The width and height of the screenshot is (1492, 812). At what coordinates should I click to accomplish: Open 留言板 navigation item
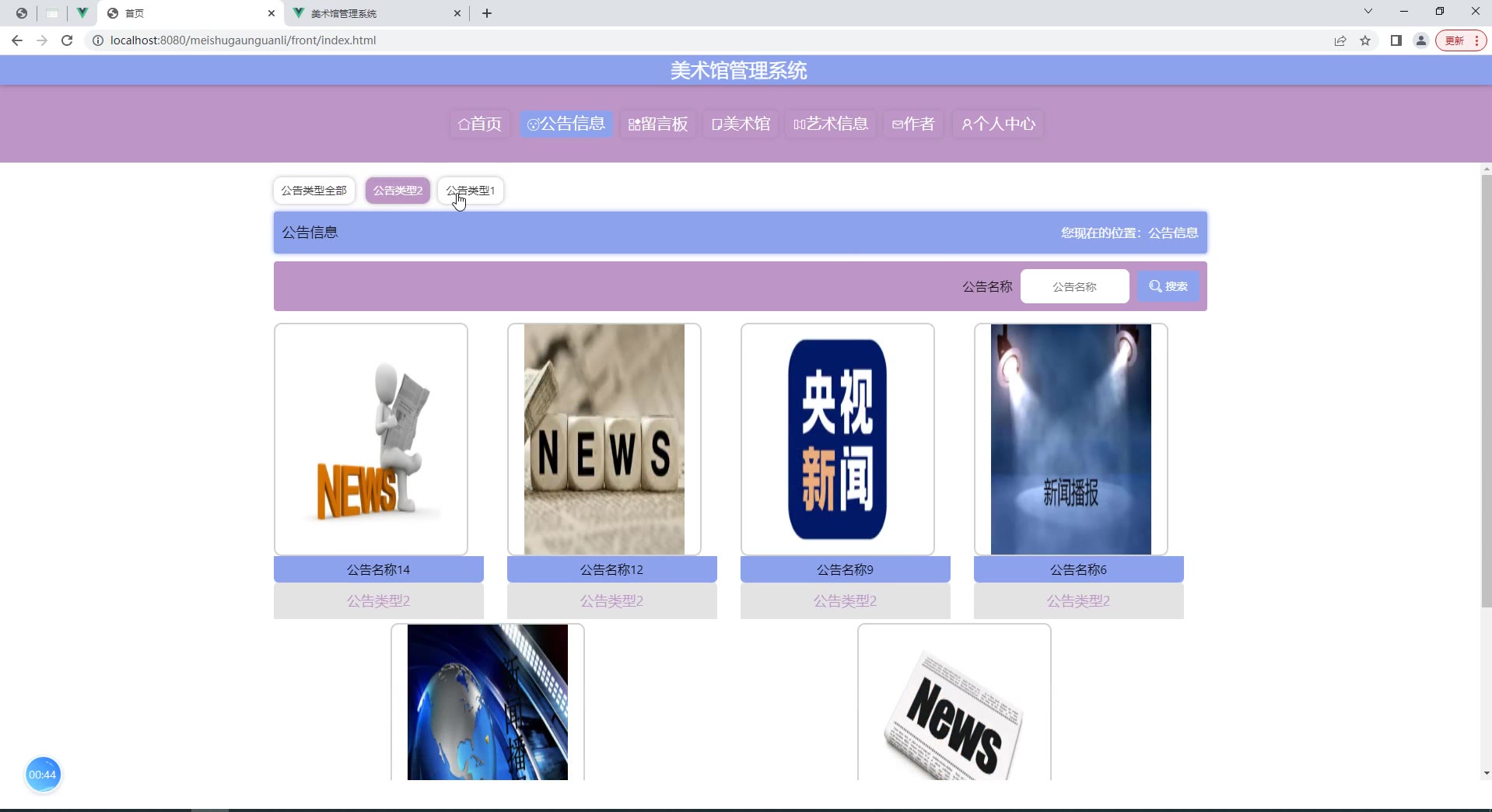658,124
